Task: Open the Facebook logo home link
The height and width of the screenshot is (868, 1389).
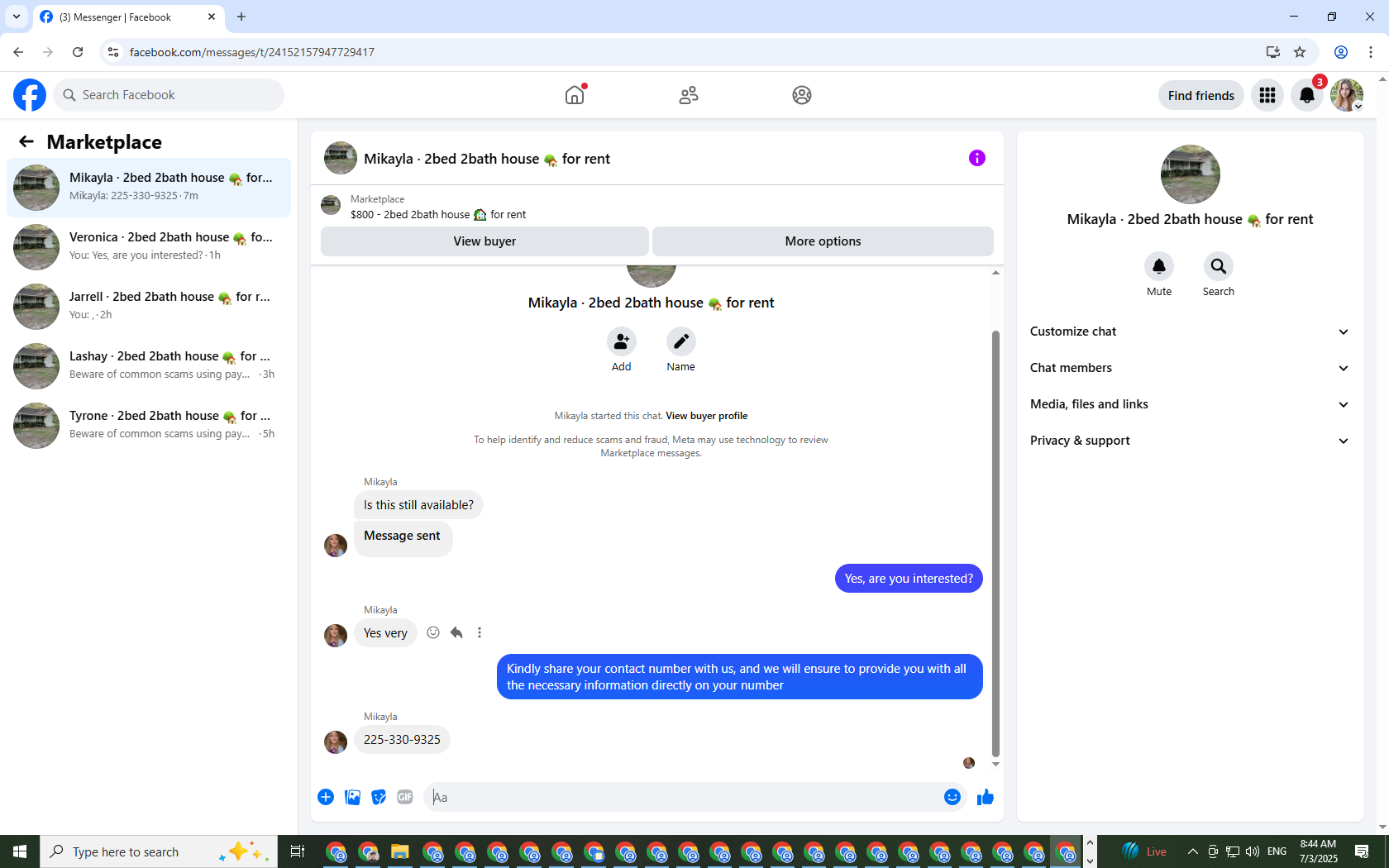Action: [30, 95]
